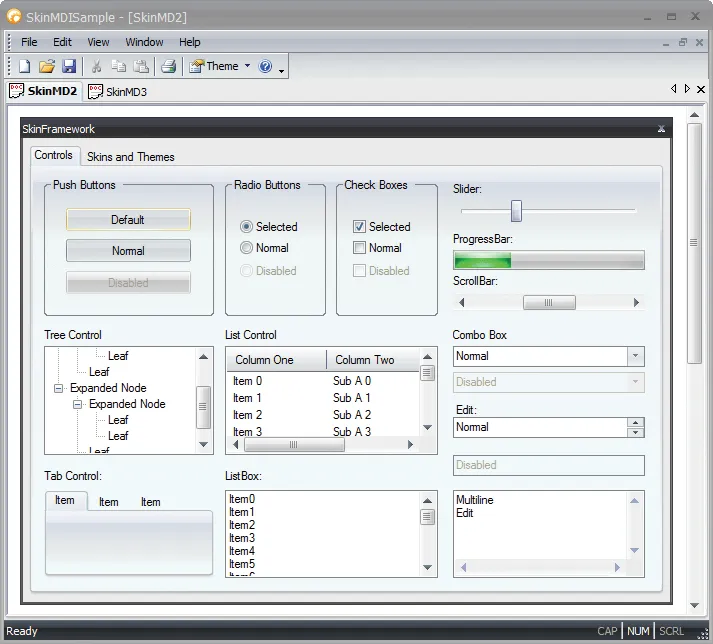
Task: Click the Slider thumb handle
Action: (x=516, y=211)
